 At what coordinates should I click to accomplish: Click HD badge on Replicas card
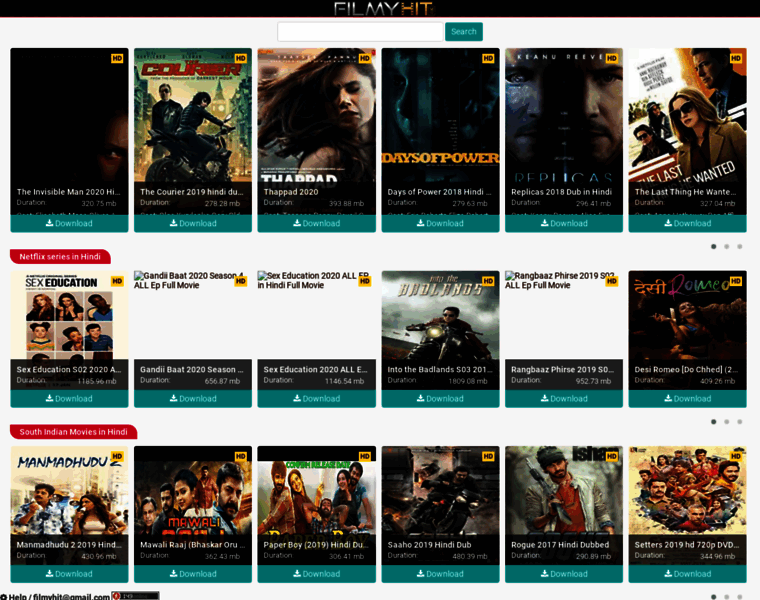point(612,58)
